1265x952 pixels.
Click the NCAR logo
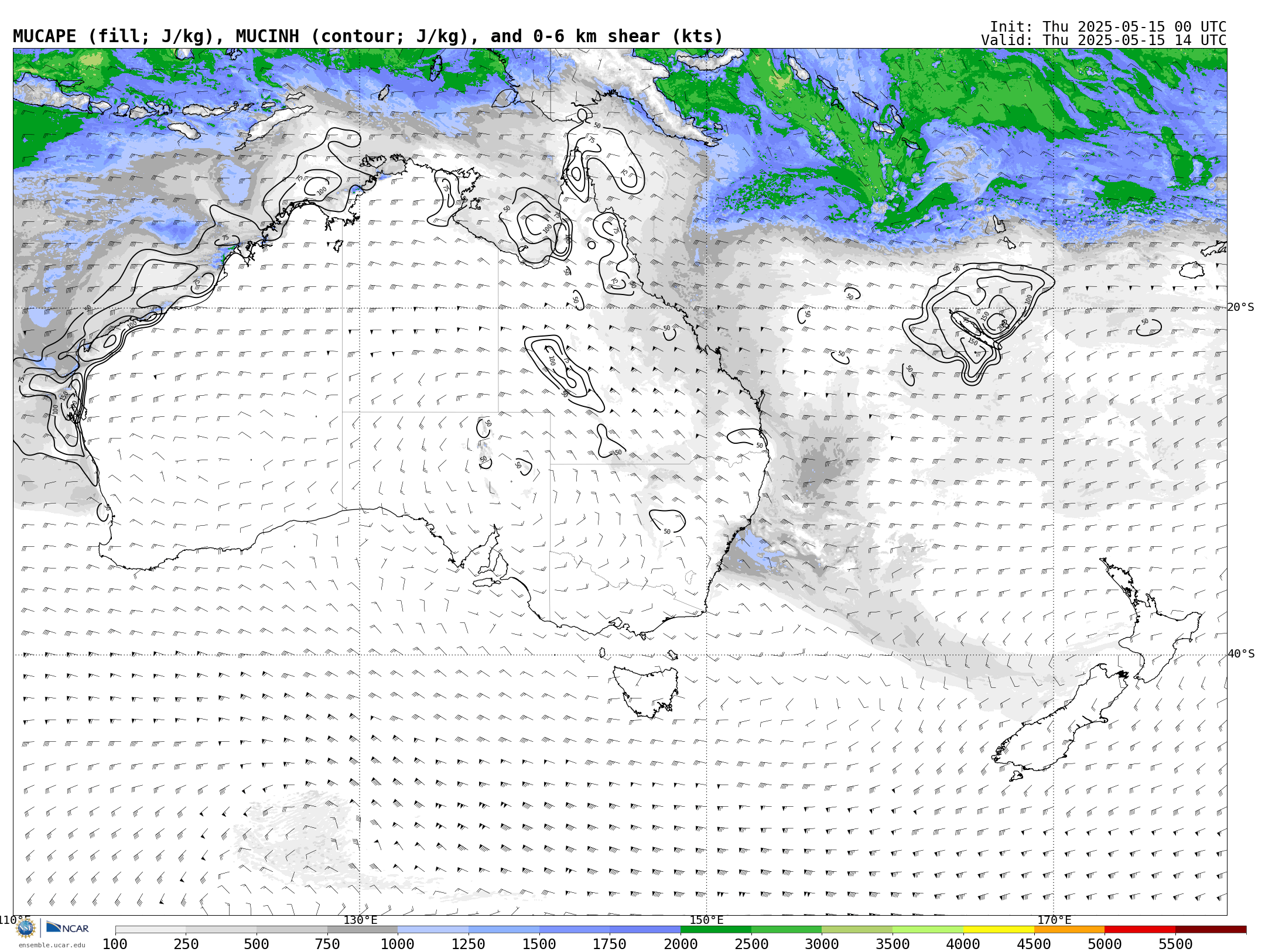pos(67,928)
